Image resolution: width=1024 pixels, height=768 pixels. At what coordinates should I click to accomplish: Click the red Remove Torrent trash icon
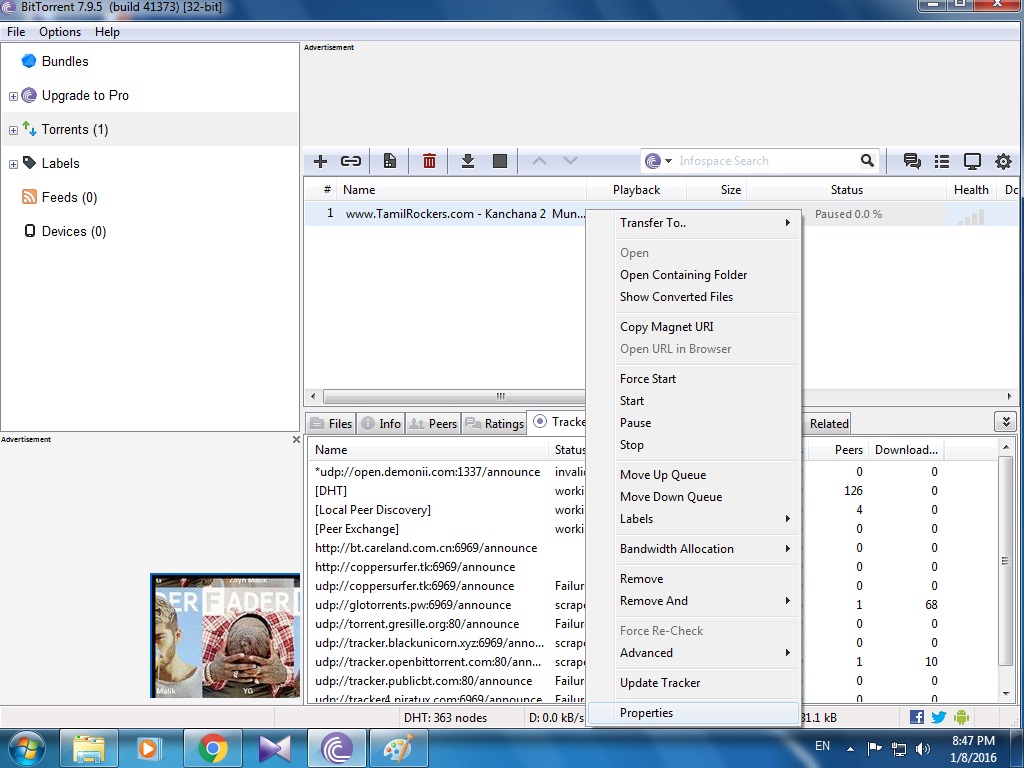[429, 161]
